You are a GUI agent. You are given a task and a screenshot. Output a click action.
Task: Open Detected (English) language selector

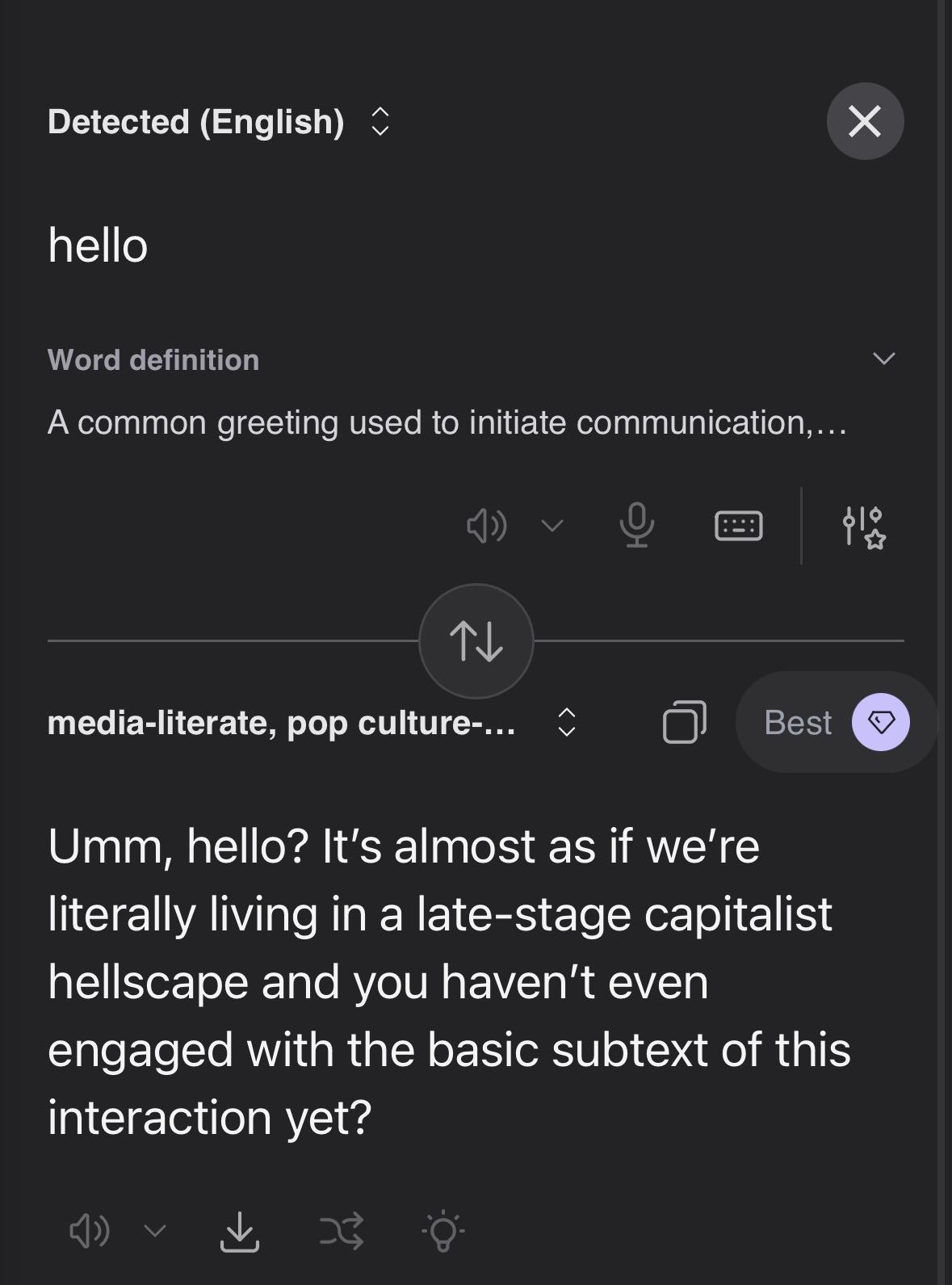(x=218, y=122)
